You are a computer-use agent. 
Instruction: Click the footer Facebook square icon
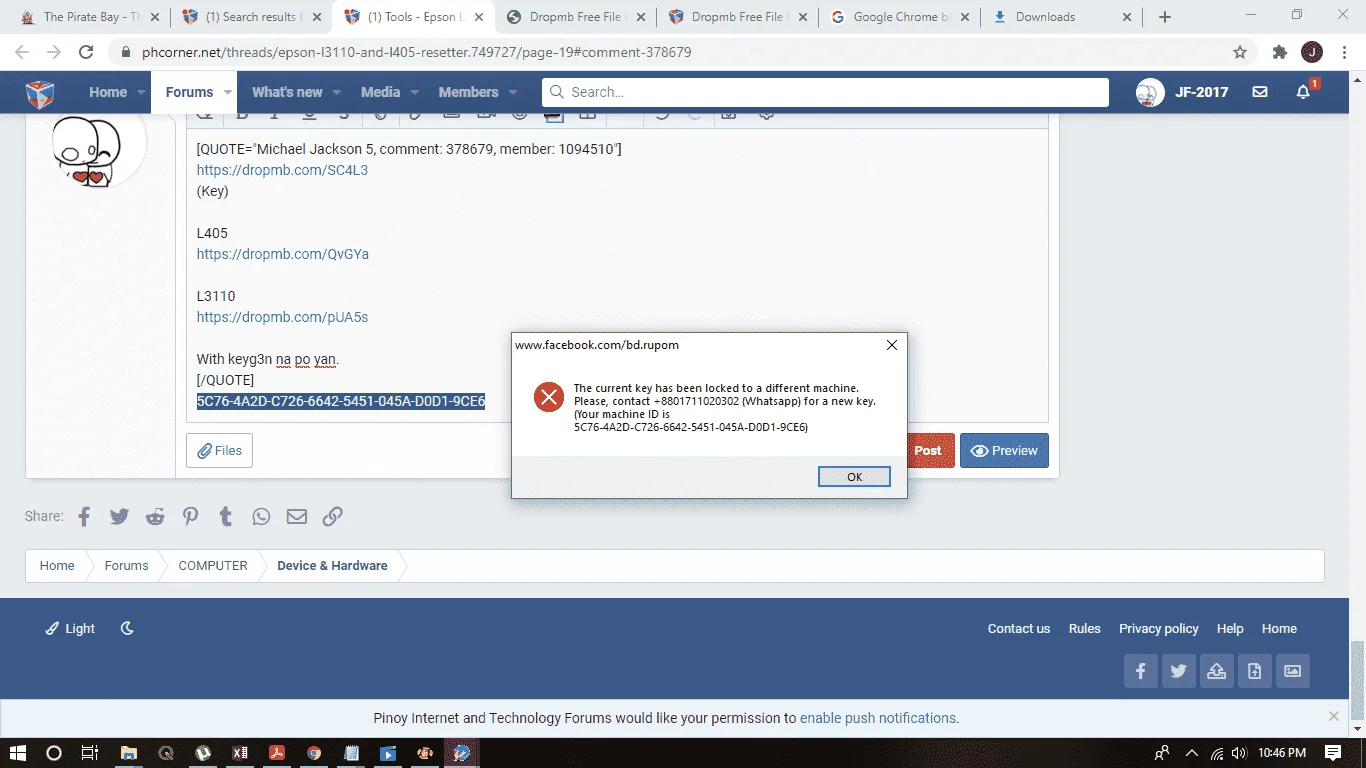tap(1141, 671)
